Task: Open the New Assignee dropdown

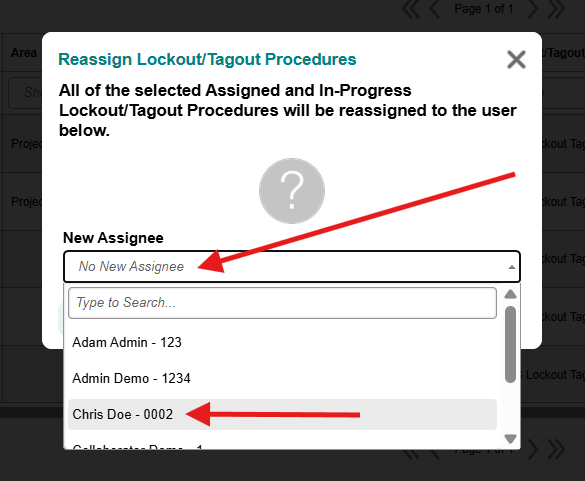Action: [x=292, y=266]
